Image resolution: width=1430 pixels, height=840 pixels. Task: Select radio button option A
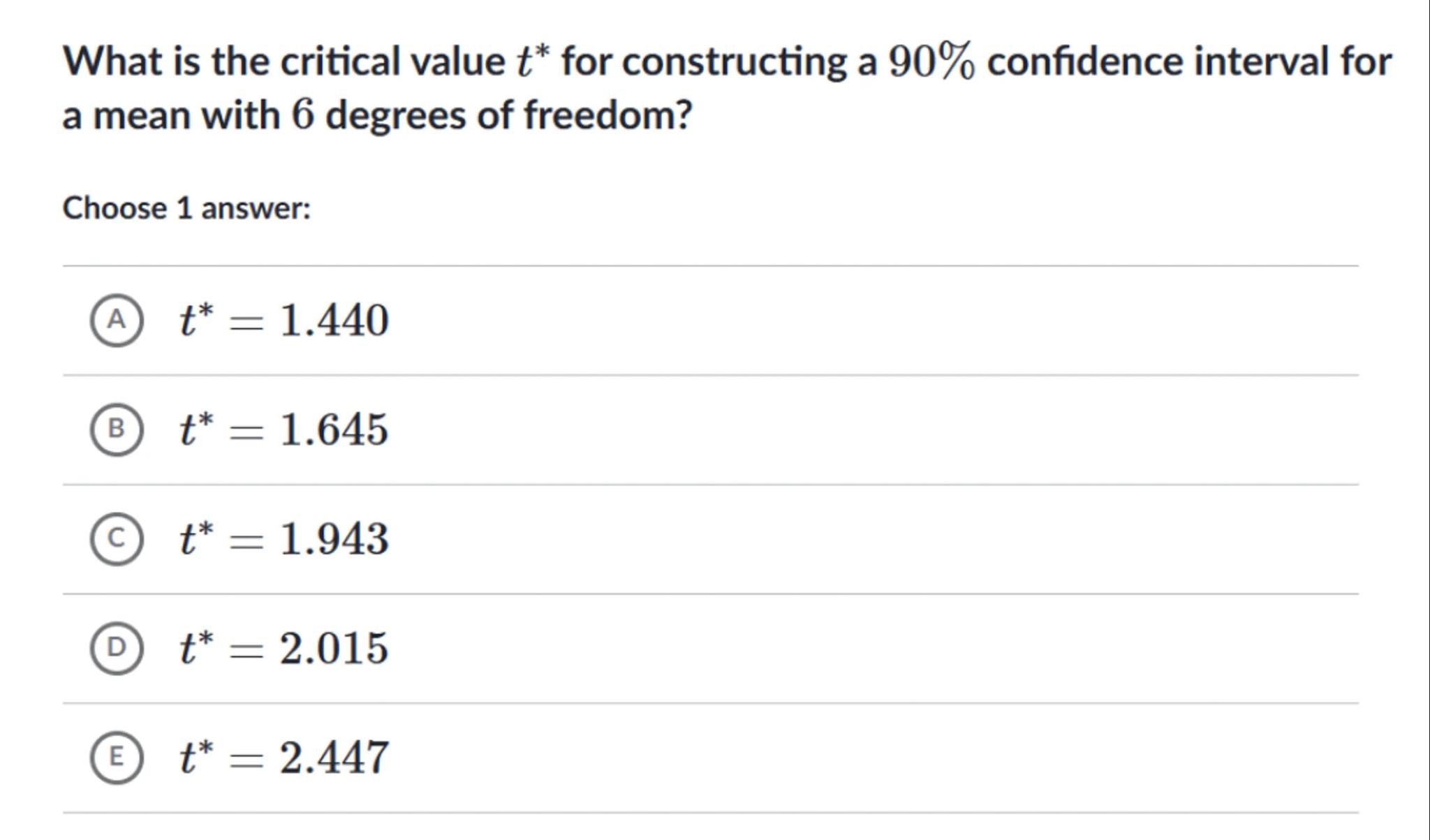point(117,320)
